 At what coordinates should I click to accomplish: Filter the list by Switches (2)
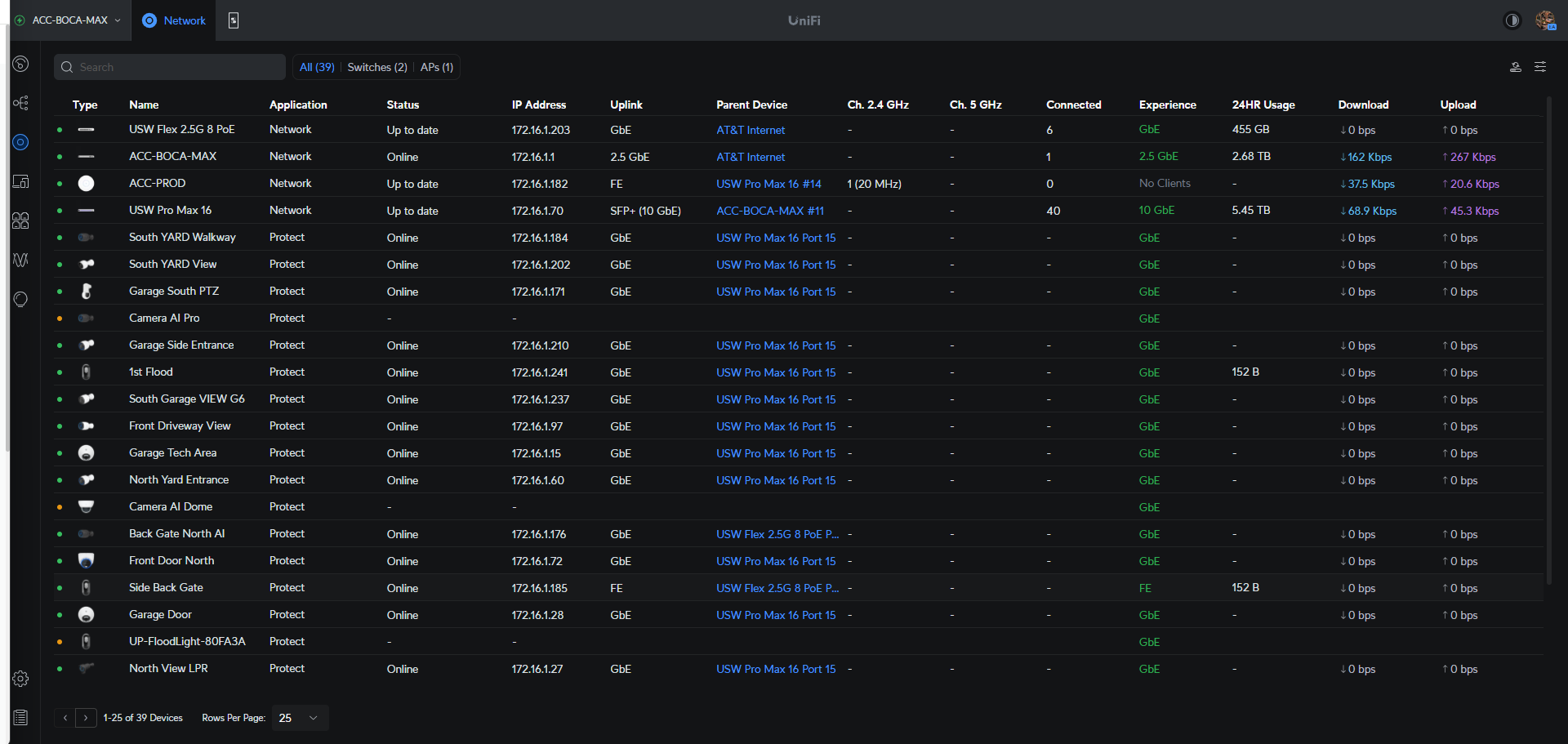(x=377, y=67)
